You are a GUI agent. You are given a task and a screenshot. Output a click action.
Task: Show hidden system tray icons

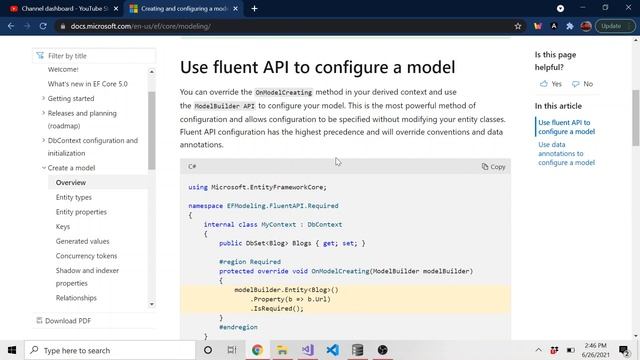tap(538, 350)
